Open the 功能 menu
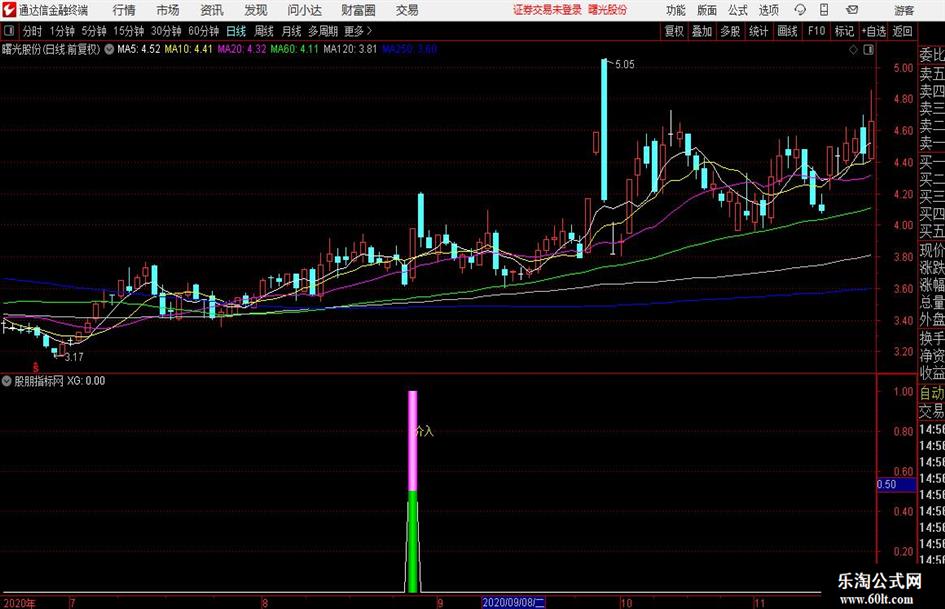Screen dimensions: 945x609 (676, 10)
